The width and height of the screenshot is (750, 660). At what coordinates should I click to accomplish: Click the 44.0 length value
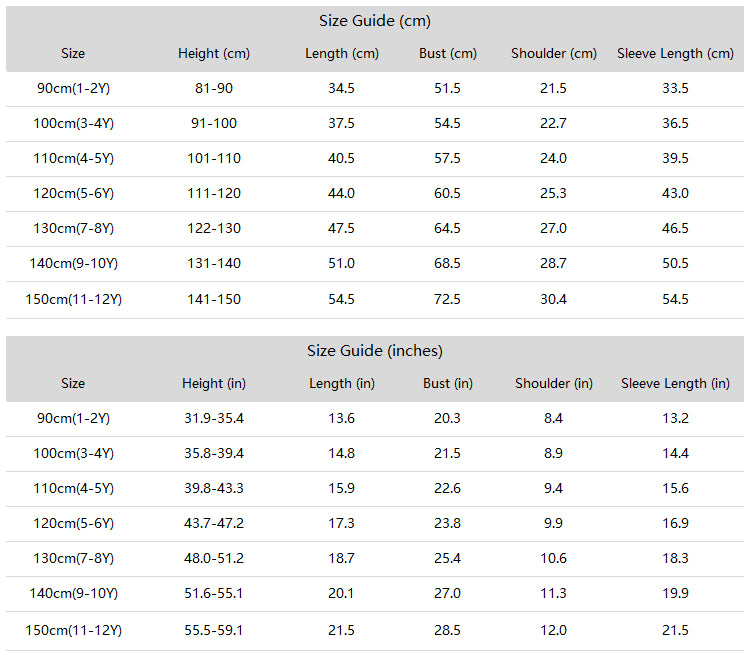pyautogui.click(x=341, y=193)
